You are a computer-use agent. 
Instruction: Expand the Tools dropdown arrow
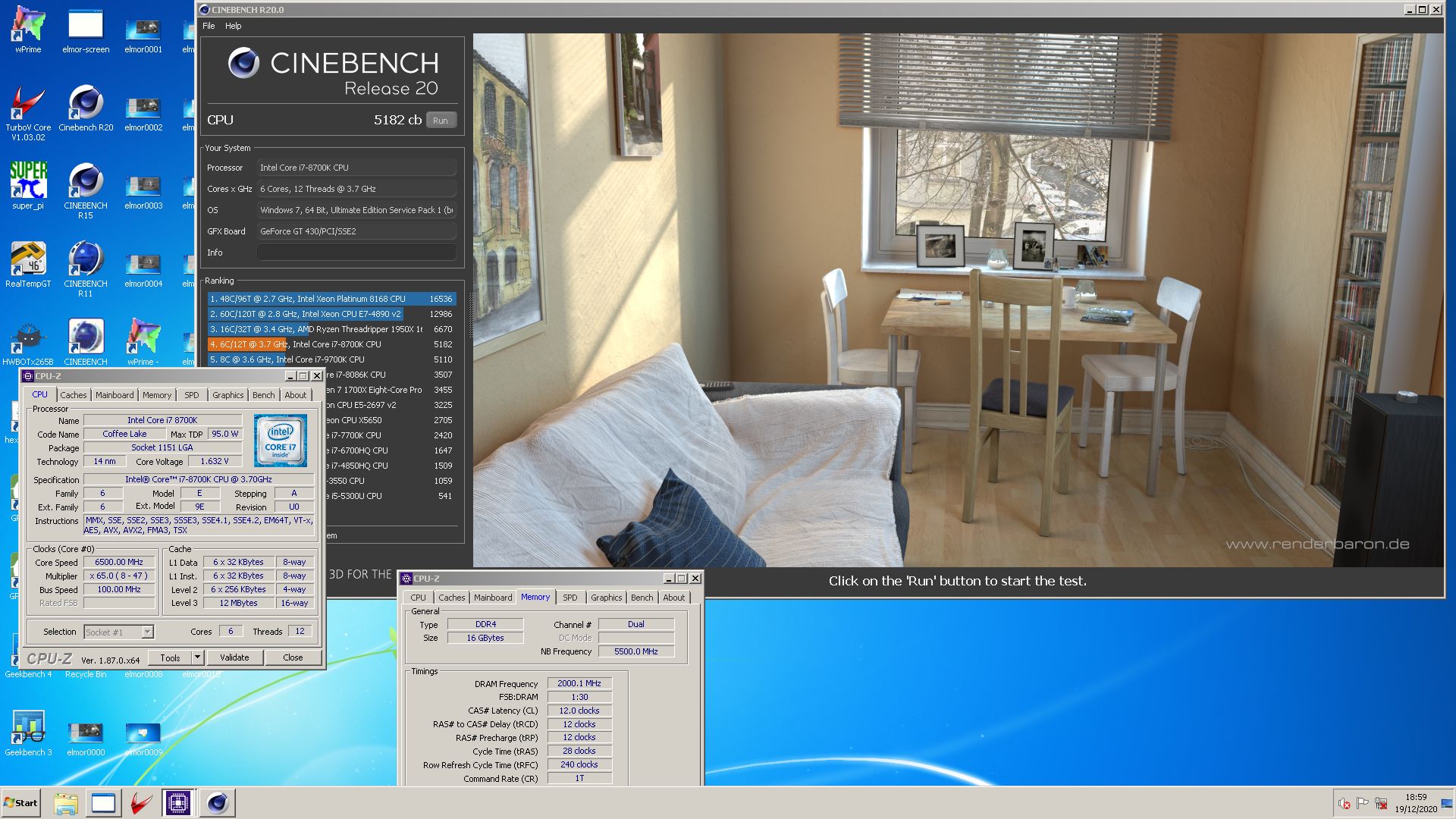(197, 657)
